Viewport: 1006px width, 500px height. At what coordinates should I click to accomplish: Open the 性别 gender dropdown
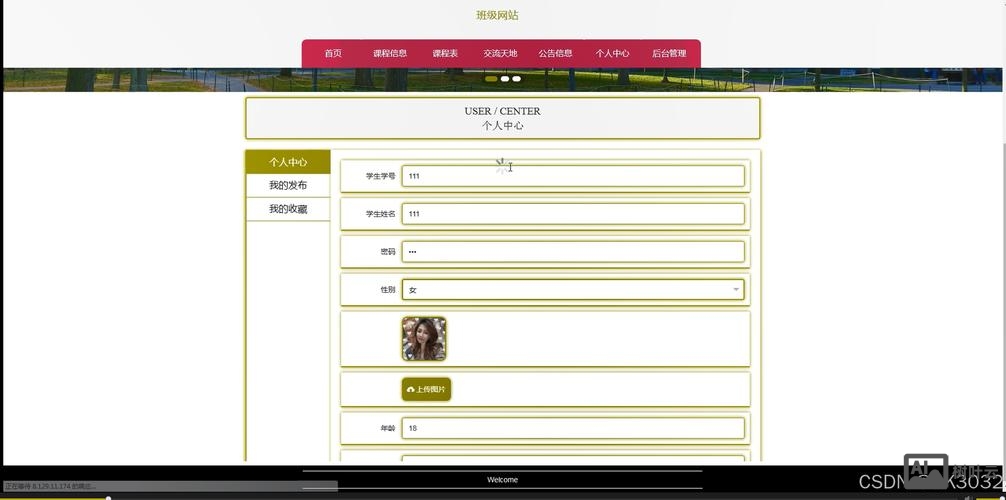(x=573, y=290)
